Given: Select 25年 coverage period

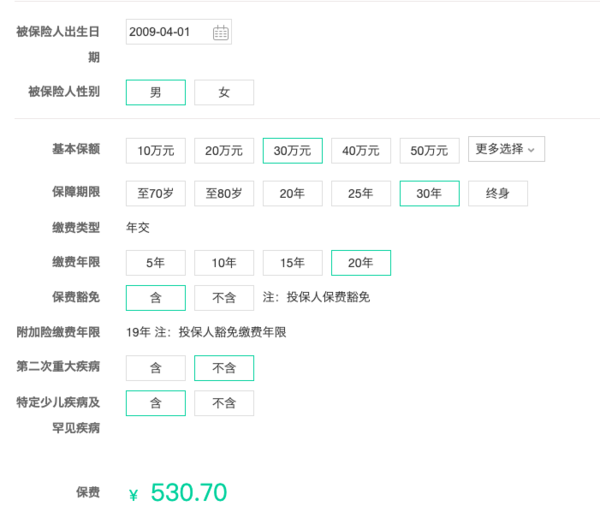Looking at the screenshot, I should [361, 193].
